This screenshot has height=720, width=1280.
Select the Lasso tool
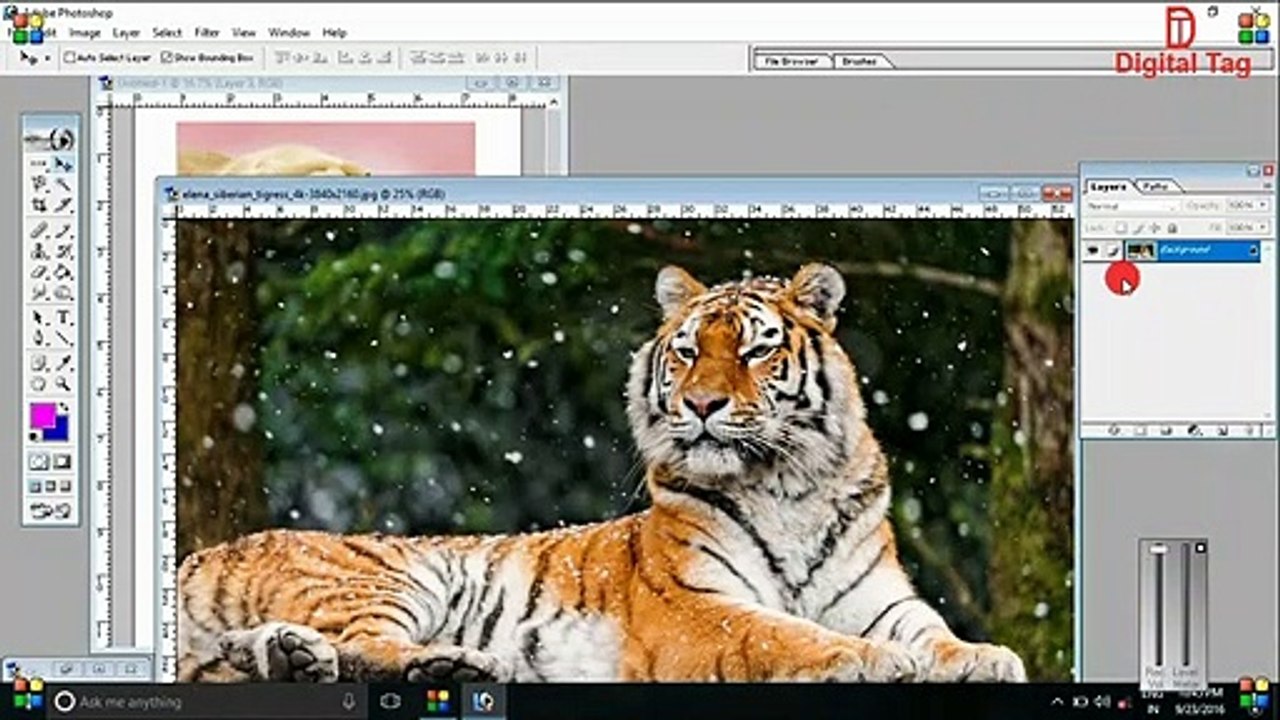[39, 184]
